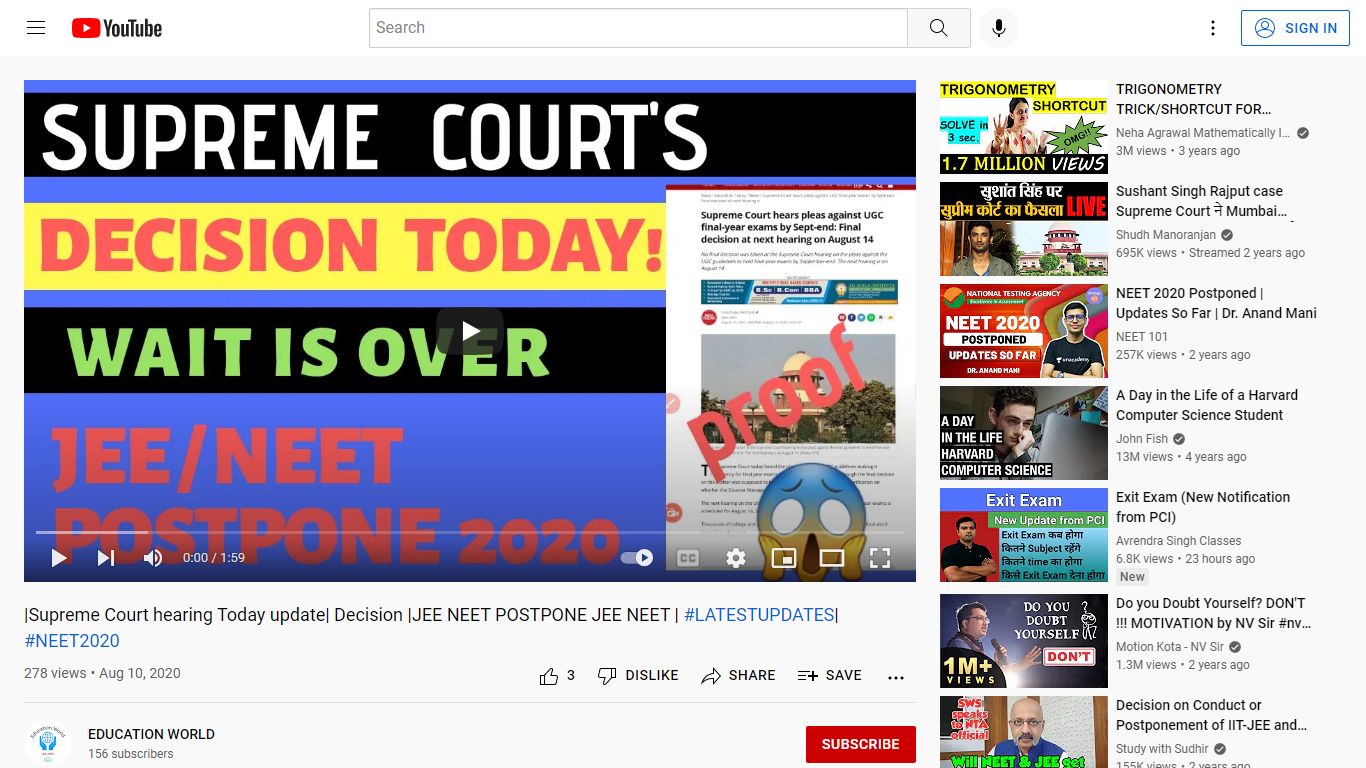The width and height of the screenshot is (1366, 768).
Task: Open Exit Exam New Notification title
Action: pos(1203,507)
